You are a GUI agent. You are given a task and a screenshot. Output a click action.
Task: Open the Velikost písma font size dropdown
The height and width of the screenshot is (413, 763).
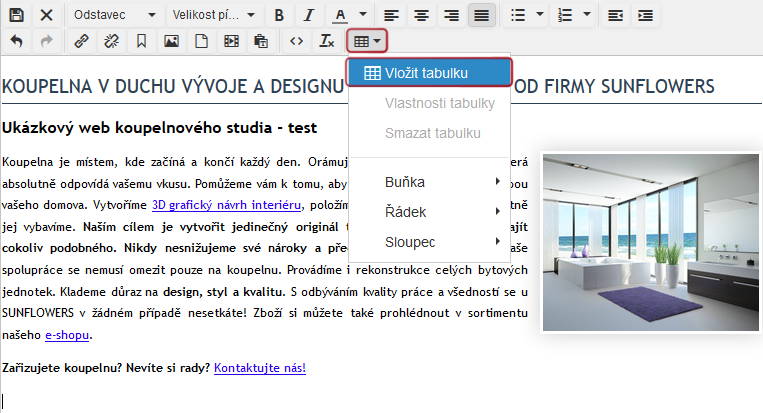(213, 16)
